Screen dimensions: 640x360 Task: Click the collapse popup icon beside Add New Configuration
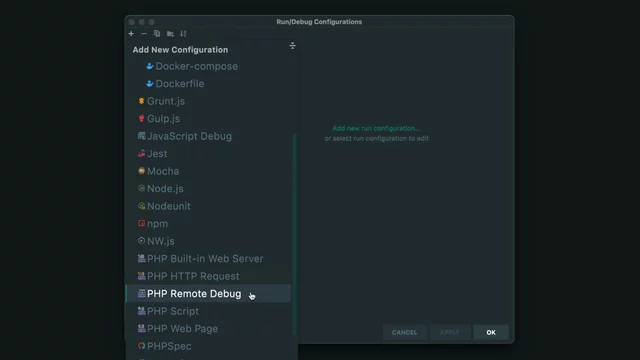pos(292,46)
